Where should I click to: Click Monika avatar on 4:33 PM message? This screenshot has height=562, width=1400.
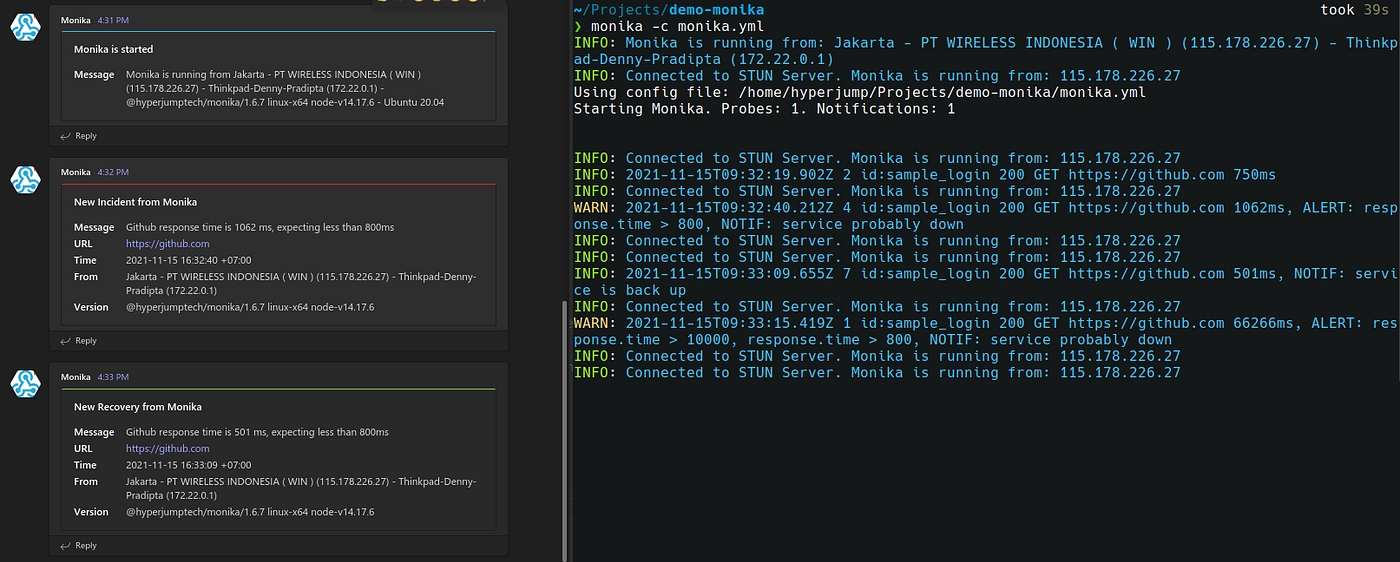(25, 383)
